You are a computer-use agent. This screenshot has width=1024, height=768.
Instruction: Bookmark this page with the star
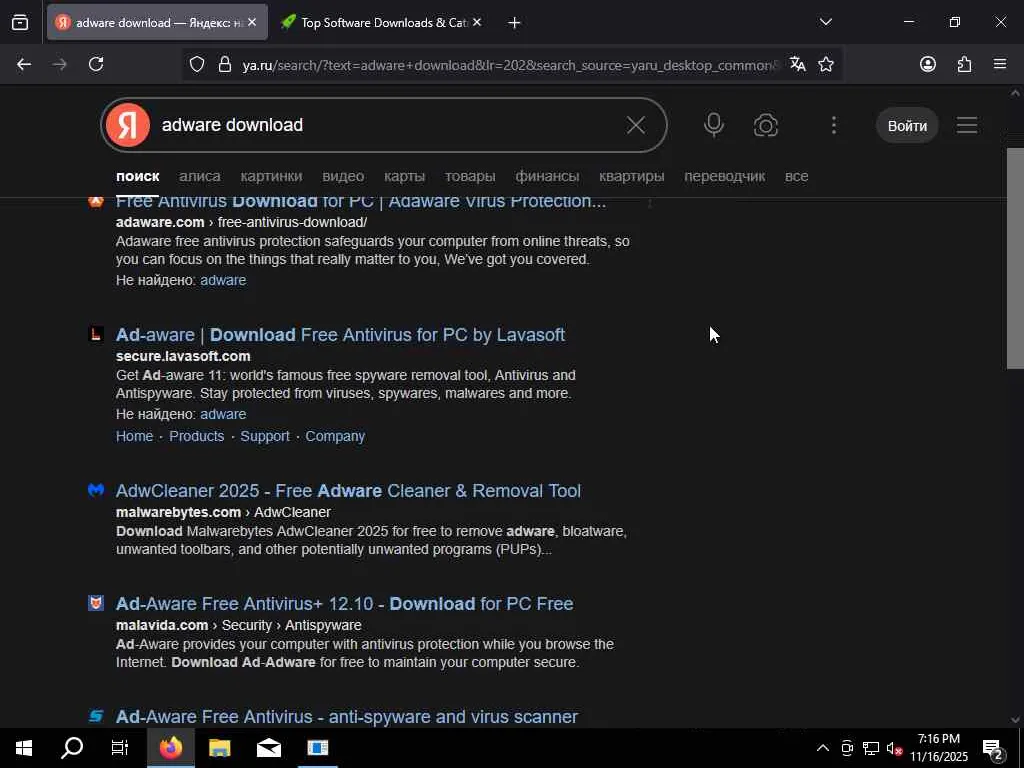(x=826, y=64)
